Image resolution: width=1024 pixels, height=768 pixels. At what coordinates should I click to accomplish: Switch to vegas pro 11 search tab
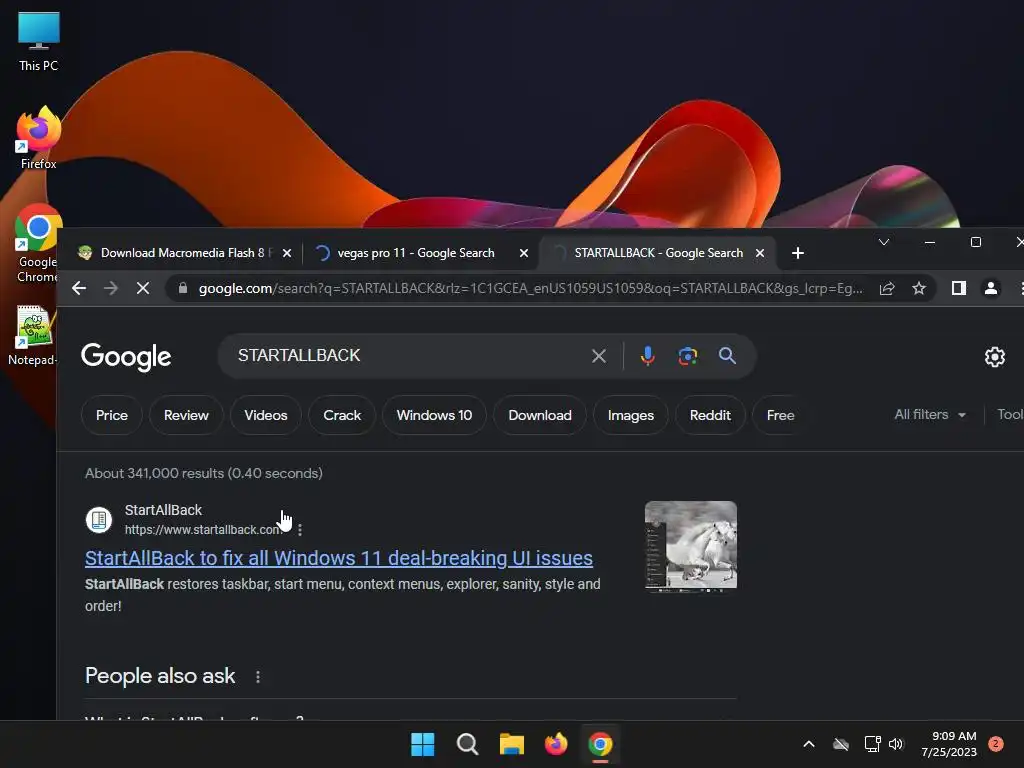coord(416,253)
